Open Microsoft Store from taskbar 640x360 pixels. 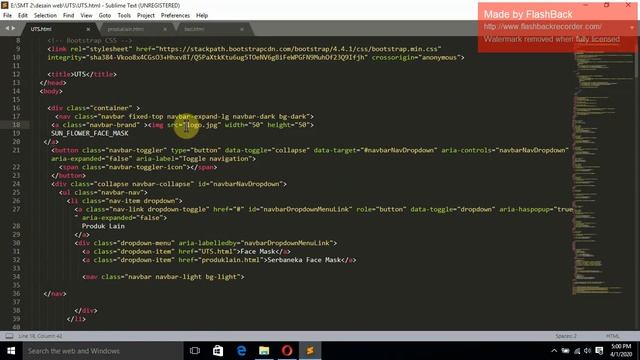pyautogui.click(x=218, y=351)
